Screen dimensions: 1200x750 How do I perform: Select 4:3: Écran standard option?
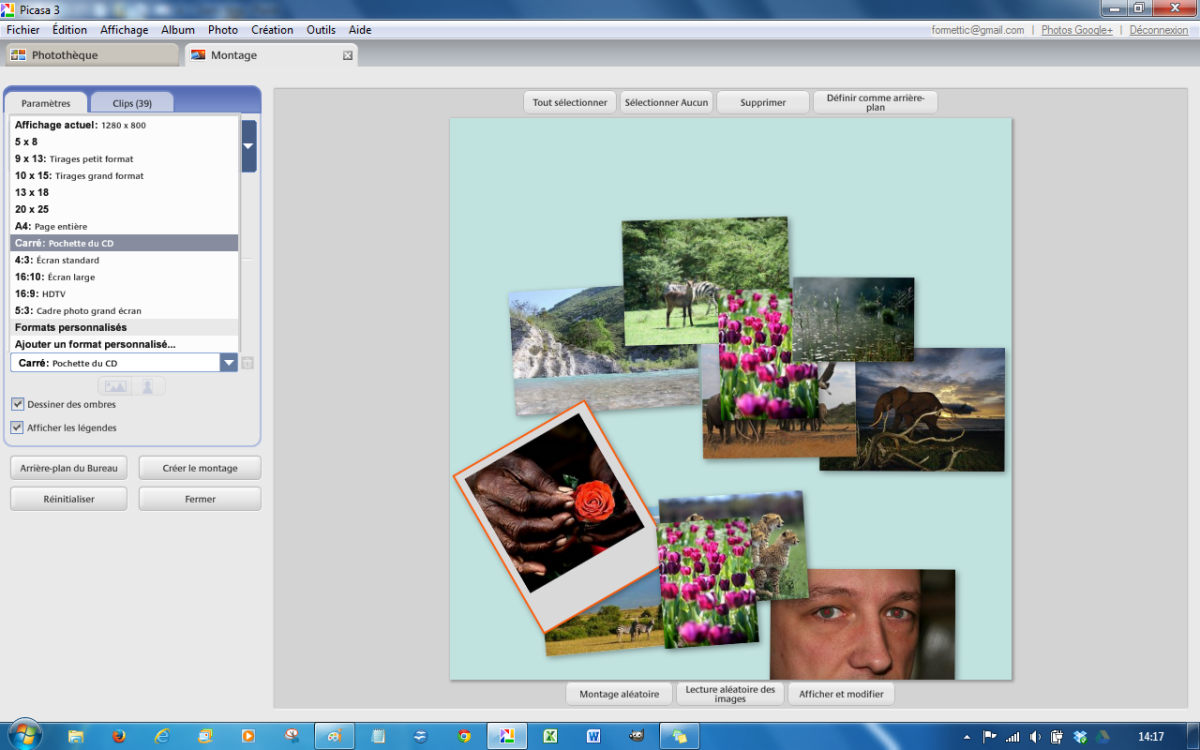click(124, 260)
